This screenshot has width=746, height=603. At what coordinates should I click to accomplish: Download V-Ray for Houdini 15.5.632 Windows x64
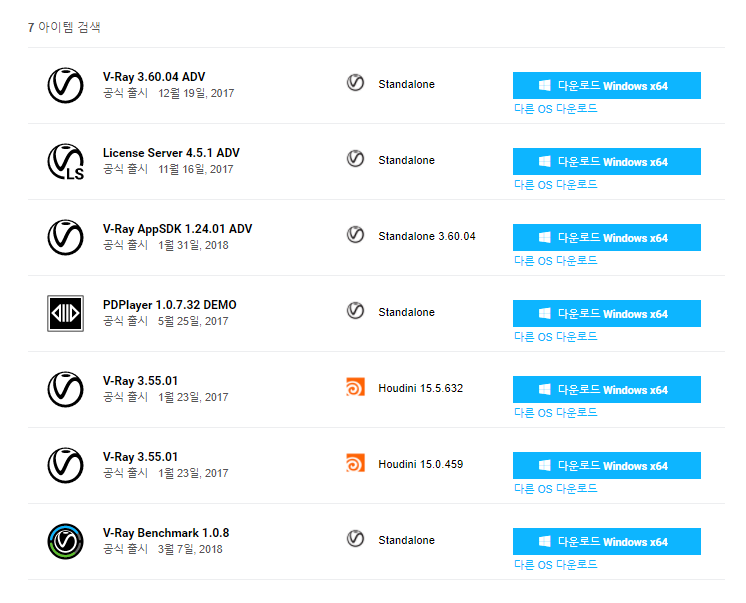pyautogui.click(x=606, y=390)
